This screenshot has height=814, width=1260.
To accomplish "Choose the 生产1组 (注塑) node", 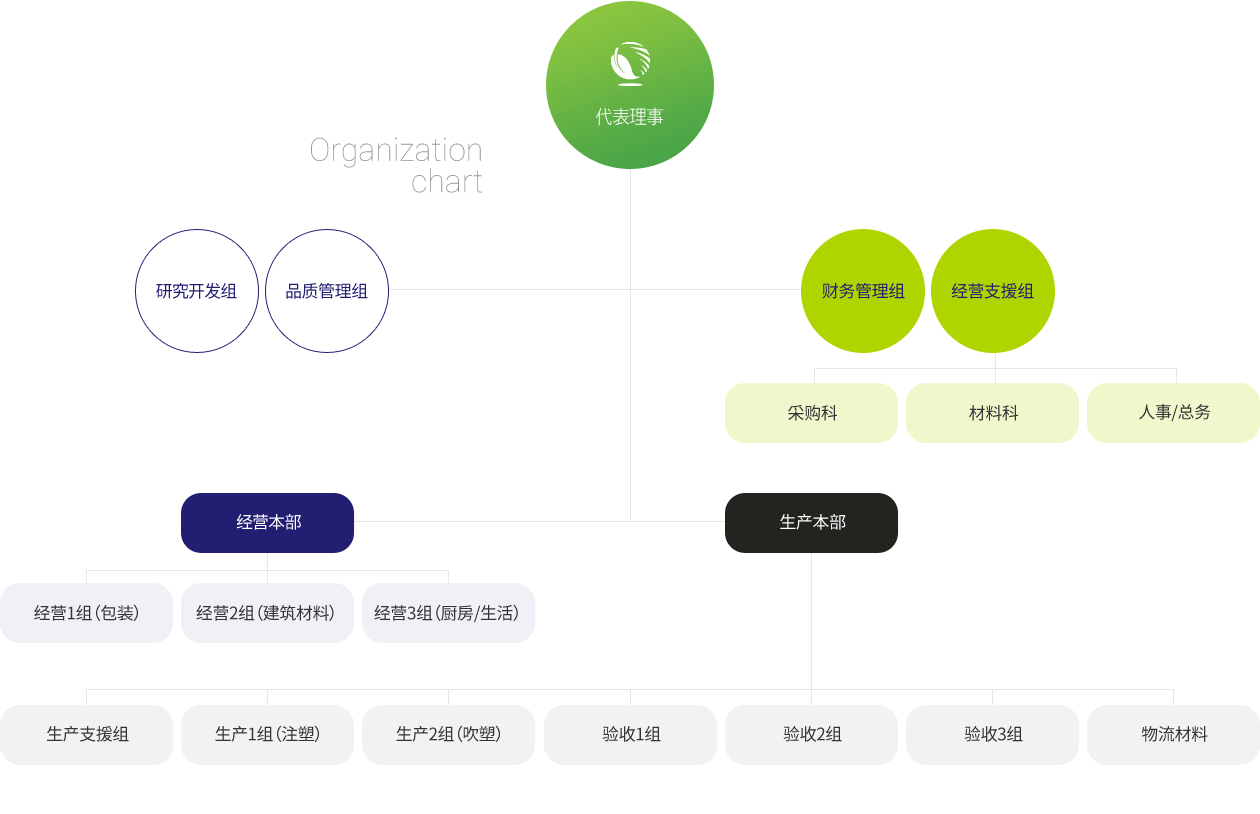I will click(267, 735).
